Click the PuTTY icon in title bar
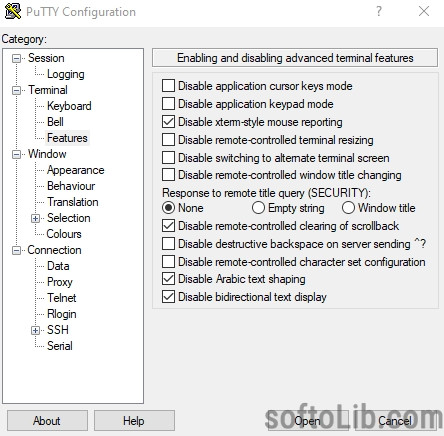 (x=13, y=12)
